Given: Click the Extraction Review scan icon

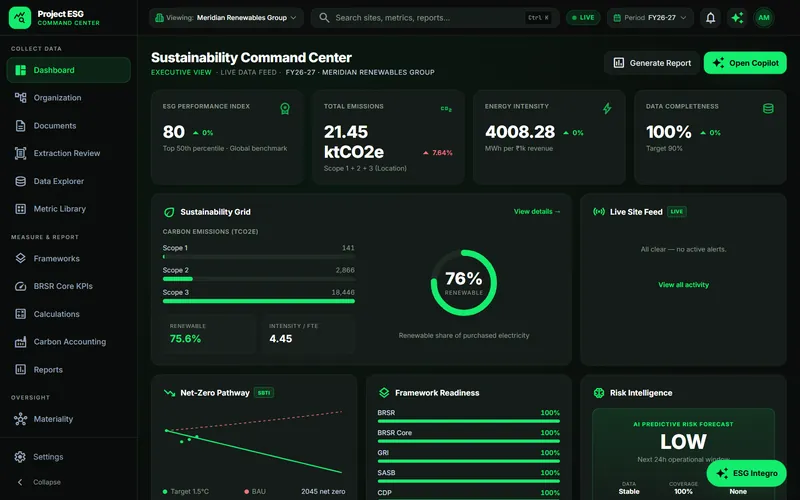Looking at the screenshot, I should (x=20, y=153).
